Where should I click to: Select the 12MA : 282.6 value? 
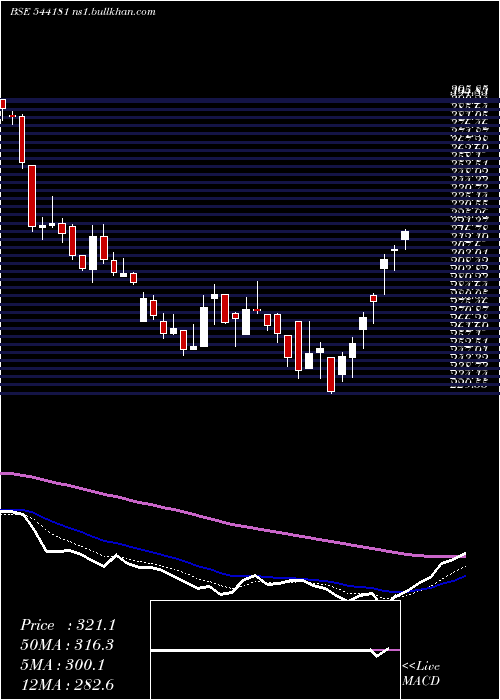click(x=67, y=684)
